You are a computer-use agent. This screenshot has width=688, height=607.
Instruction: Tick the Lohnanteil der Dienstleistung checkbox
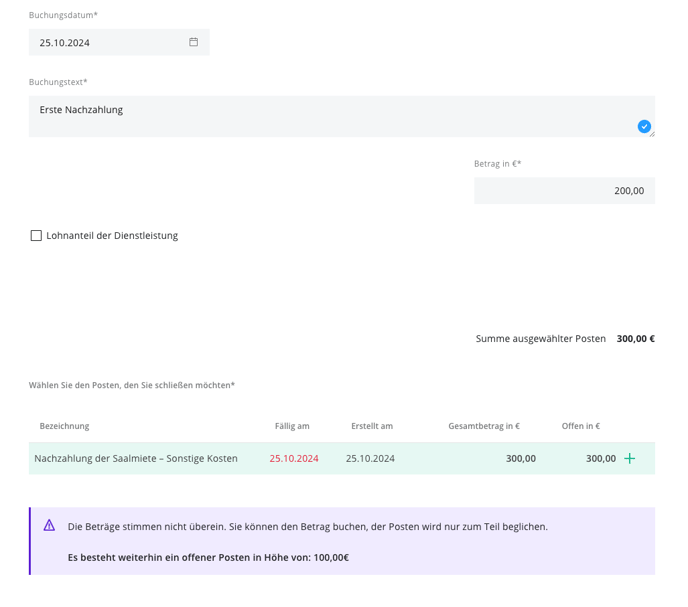point(36,236)
